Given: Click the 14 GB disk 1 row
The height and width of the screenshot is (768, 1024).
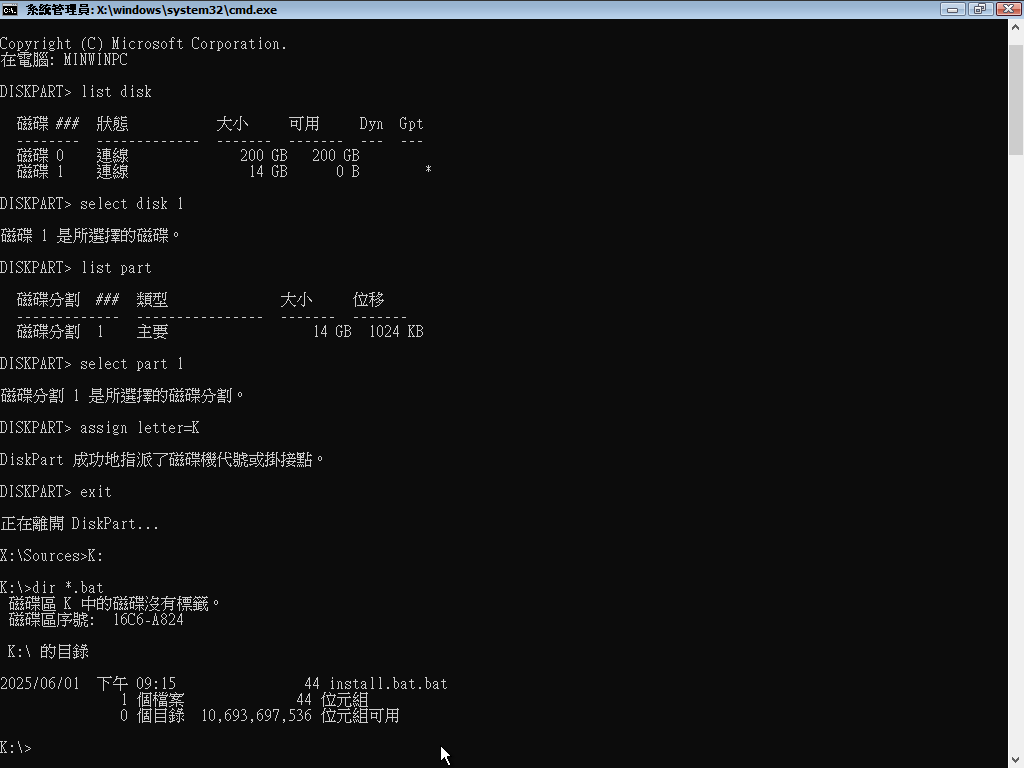Looking at the screenshot, I should (188, 172).
